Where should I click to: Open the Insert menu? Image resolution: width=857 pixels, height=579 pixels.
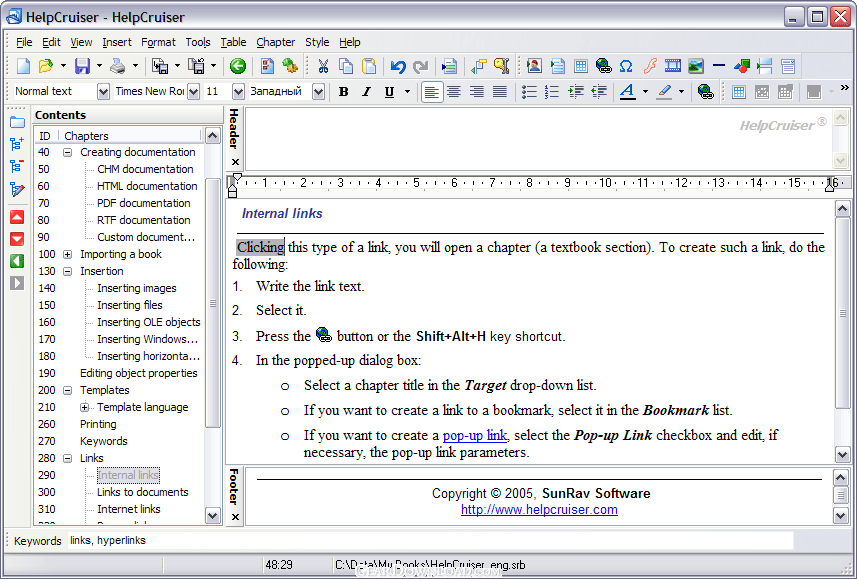(116, 42)
